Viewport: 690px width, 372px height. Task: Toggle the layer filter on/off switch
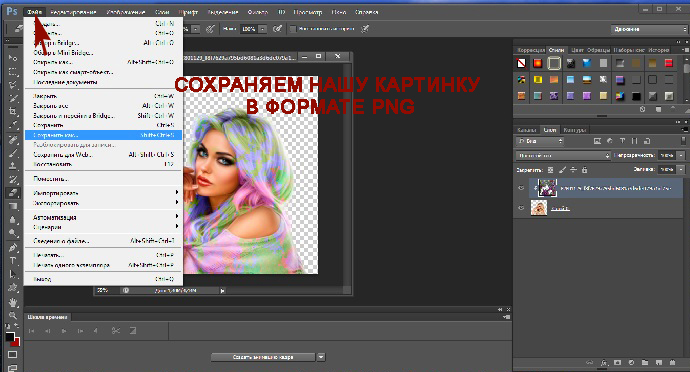683,141
